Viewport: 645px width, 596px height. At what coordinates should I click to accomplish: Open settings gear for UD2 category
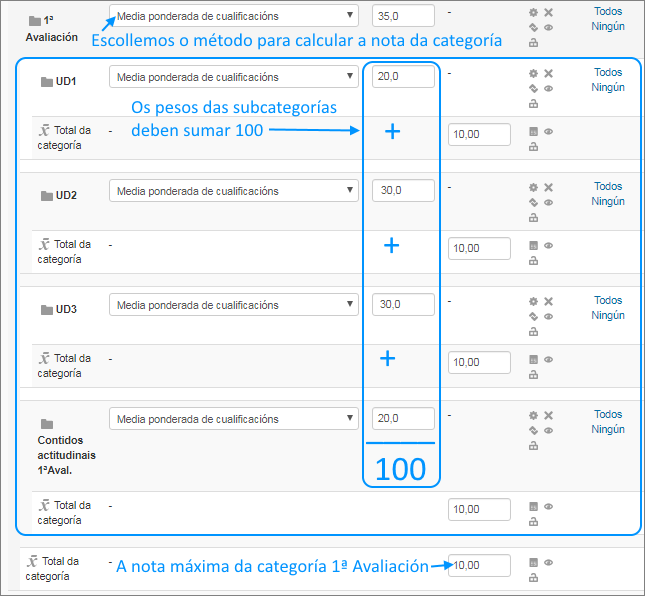[x=533, y=187]
